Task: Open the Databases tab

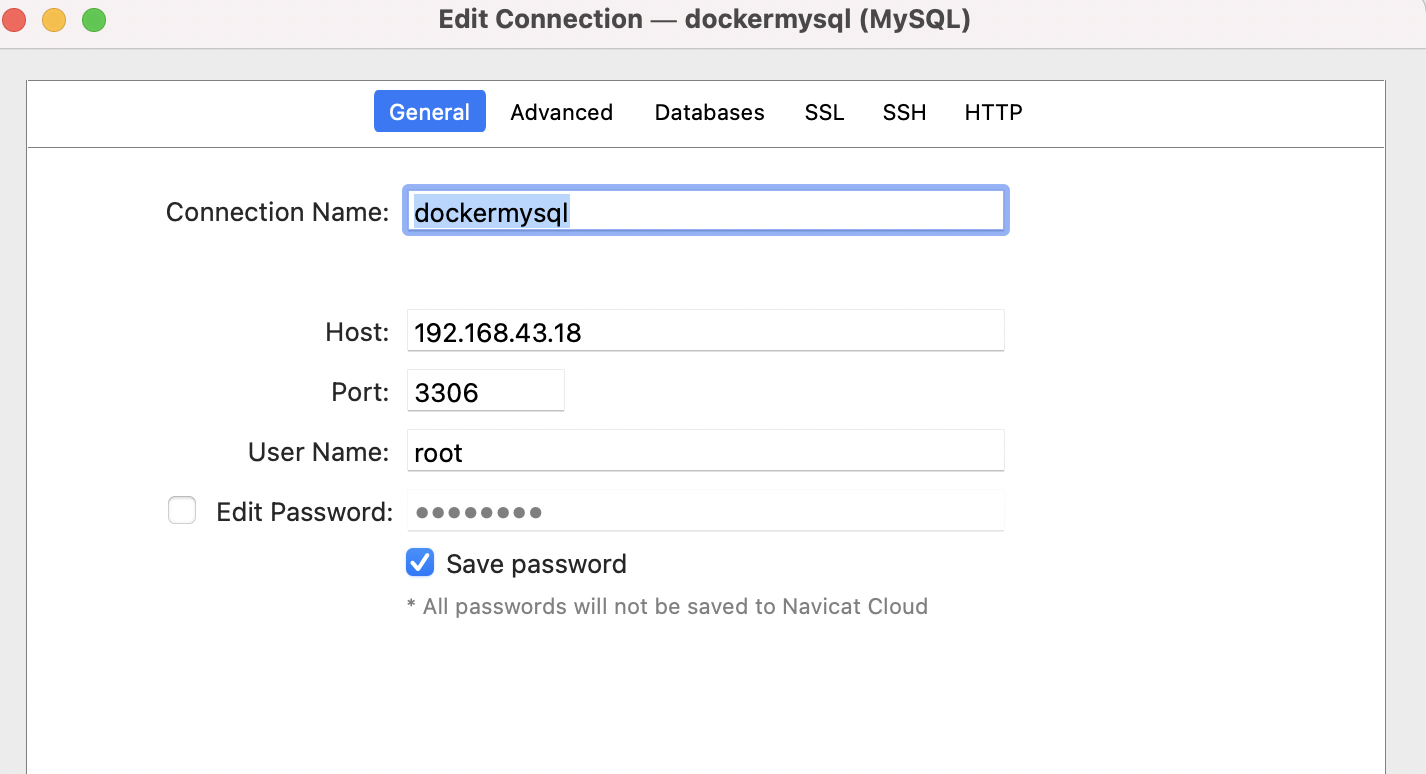Action: click(x=709, y=112)
